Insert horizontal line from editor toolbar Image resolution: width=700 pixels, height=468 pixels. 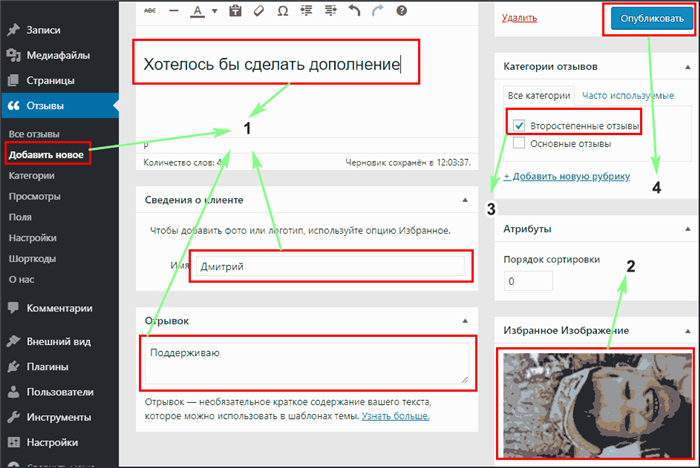pyautogui.click(x=174, y=11)
